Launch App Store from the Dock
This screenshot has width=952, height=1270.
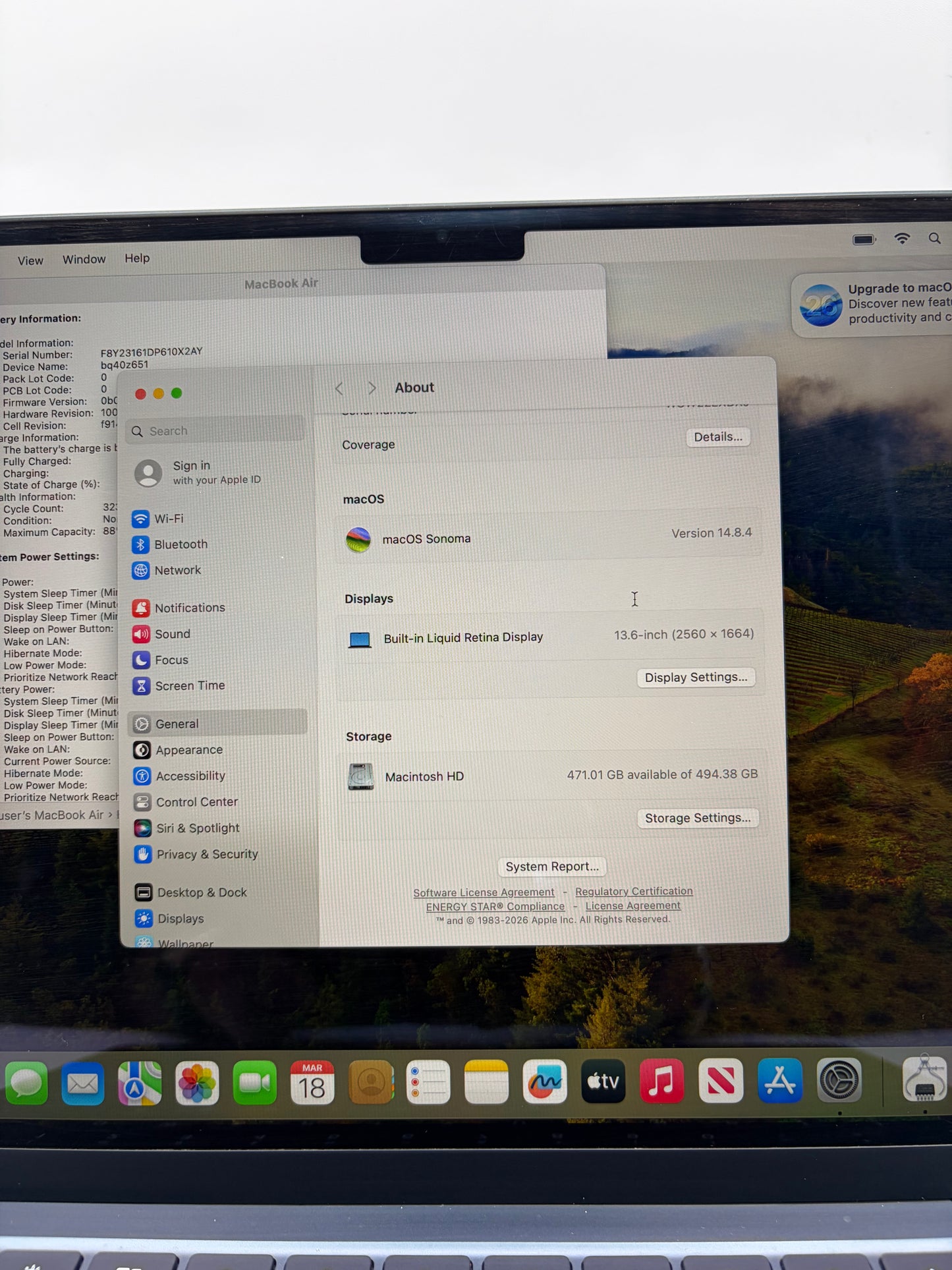(x=780, y=1080)
